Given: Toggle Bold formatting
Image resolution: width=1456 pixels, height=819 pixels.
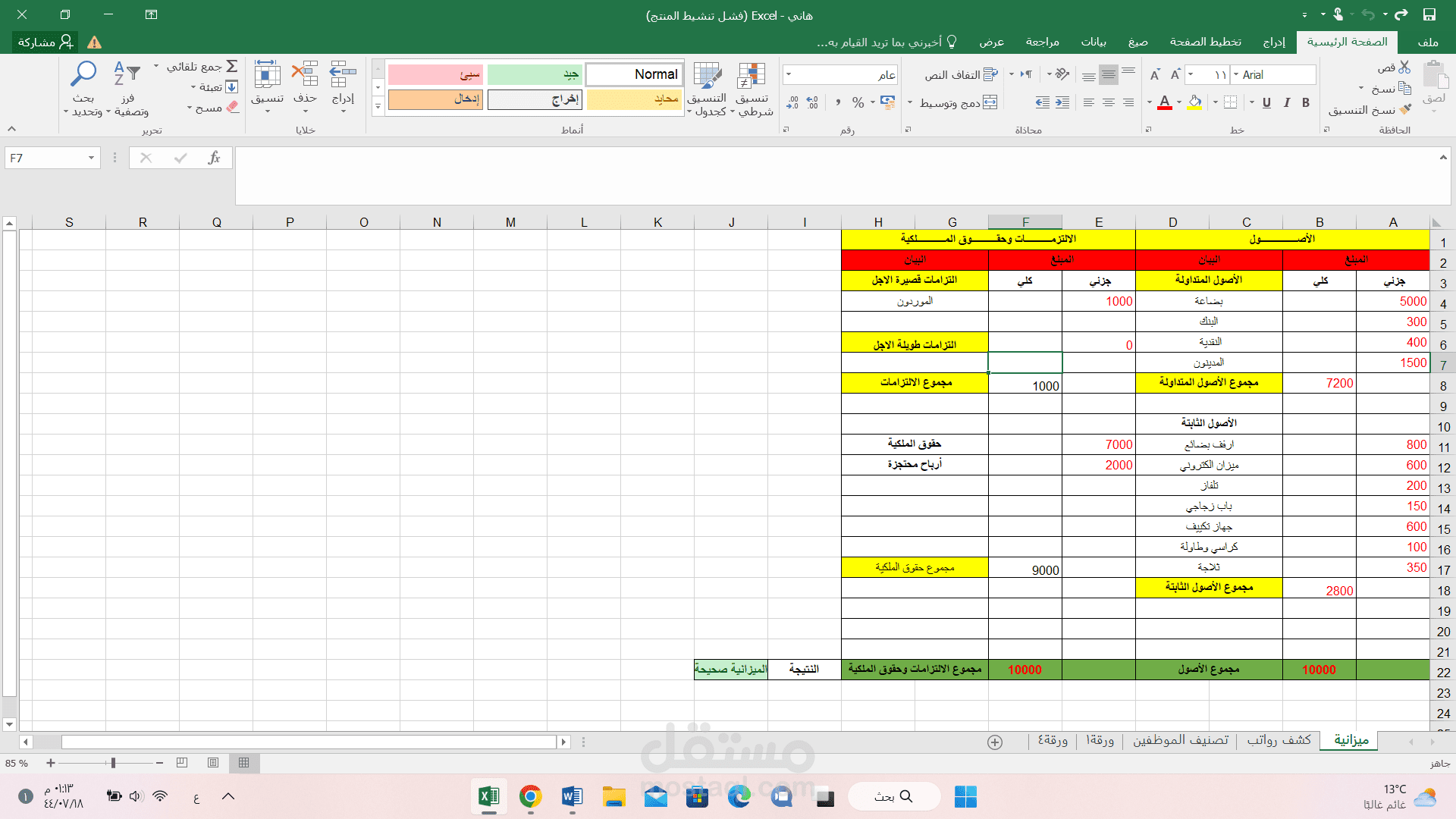Looking at the screenshot, I should pos(1306,102).
